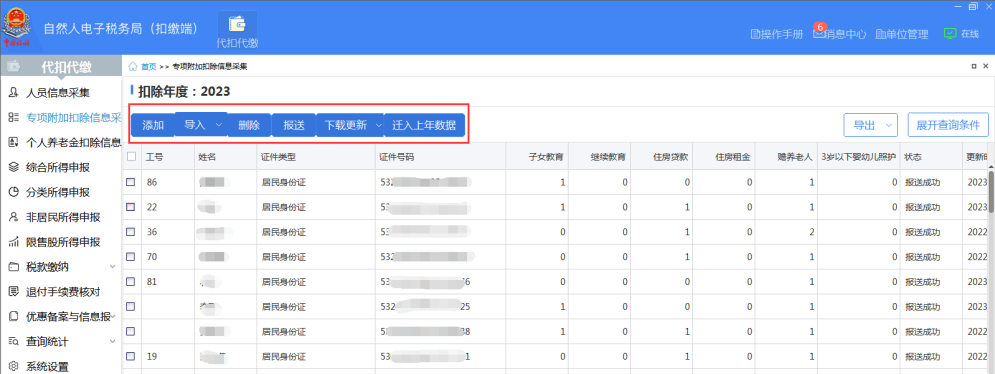Click the vertical scrollbar of the table
The height and width of the screenshot is (374, 995).
point(991,190)
